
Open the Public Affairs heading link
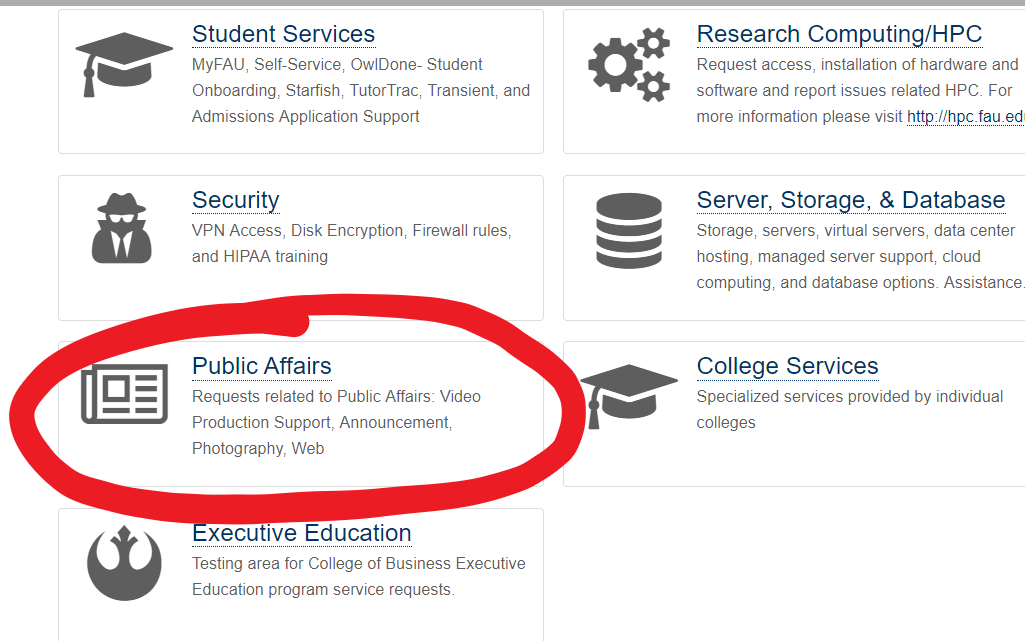[261, 366]
